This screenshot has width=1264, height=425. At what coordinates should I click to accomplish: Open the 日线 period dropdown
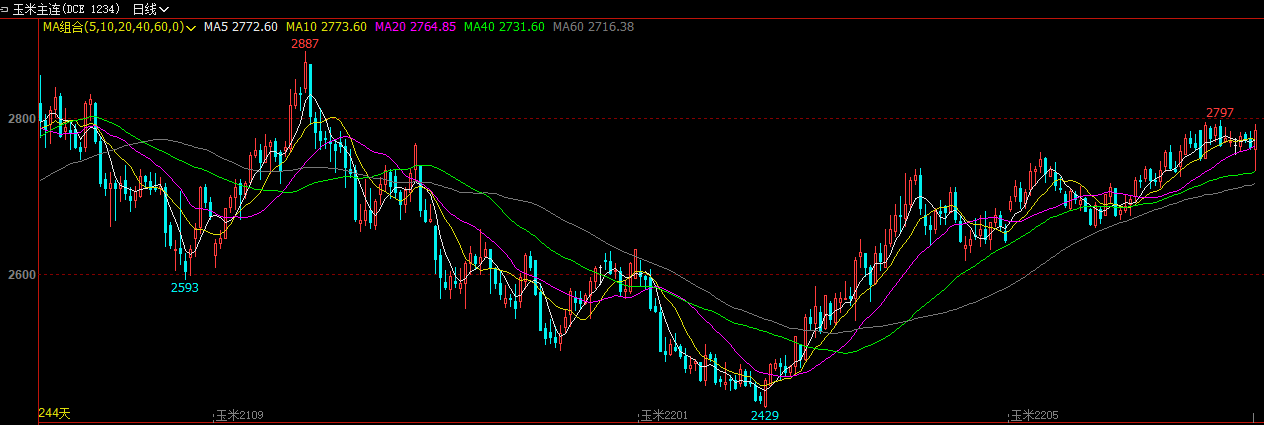click(151, 8)
